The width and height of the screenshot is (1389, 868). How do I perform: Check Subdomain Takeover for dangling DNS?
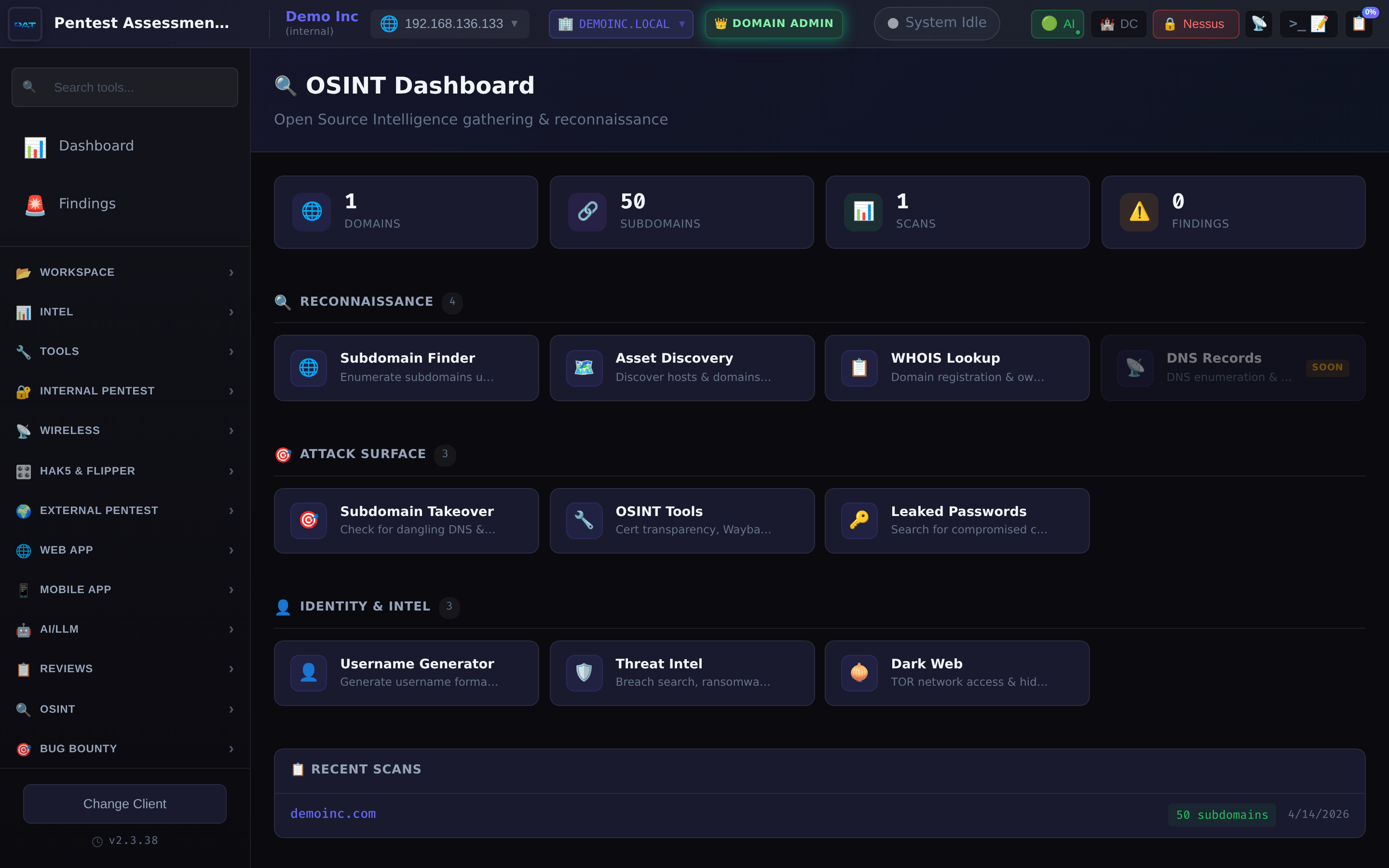tap(406, 520)
